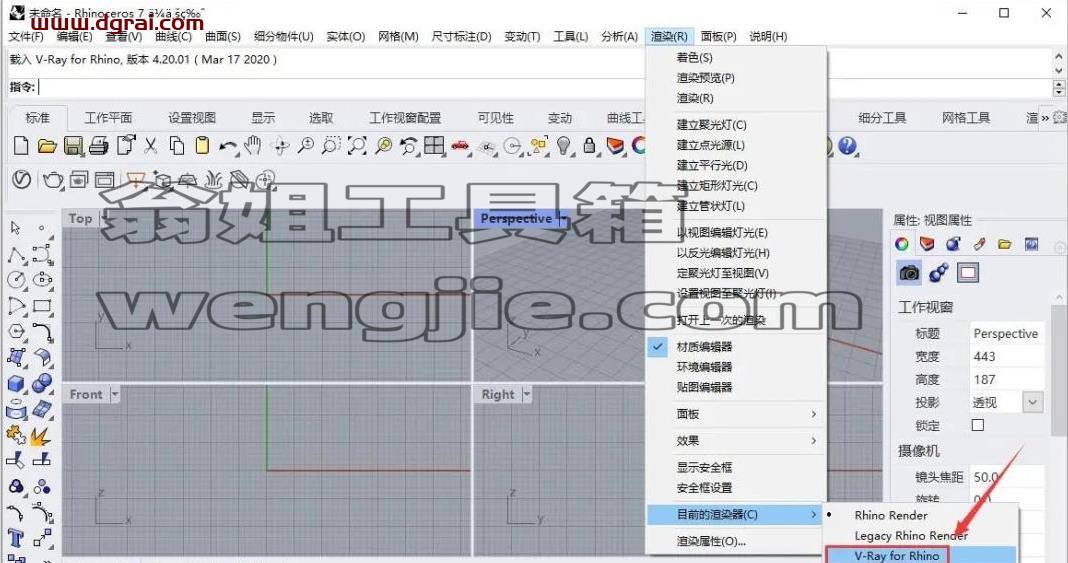1068x563 pixels.
Task: Click the color wheel properties tab icon
Action: pyautogui.click(x=902, y=244)
